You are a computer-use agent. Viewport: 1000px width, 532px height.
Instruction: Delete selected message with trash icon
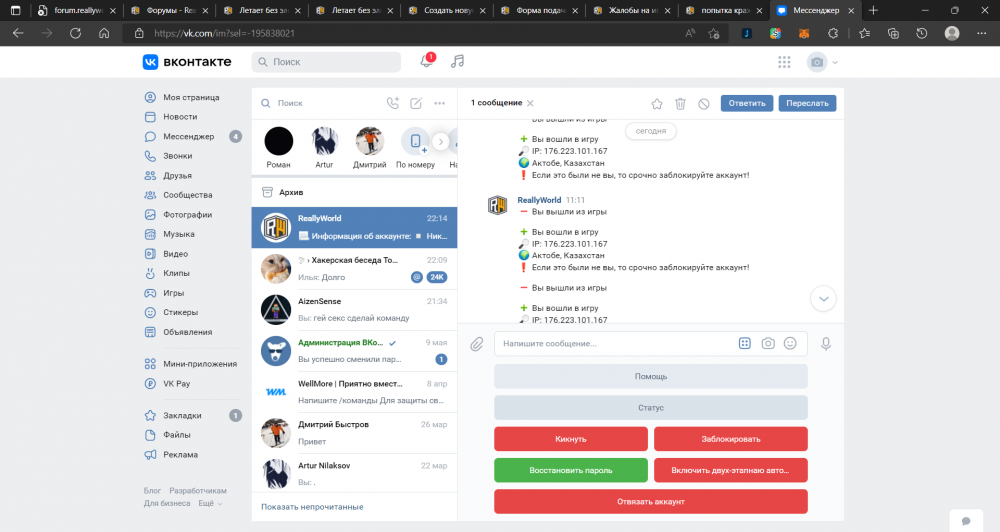680,103
